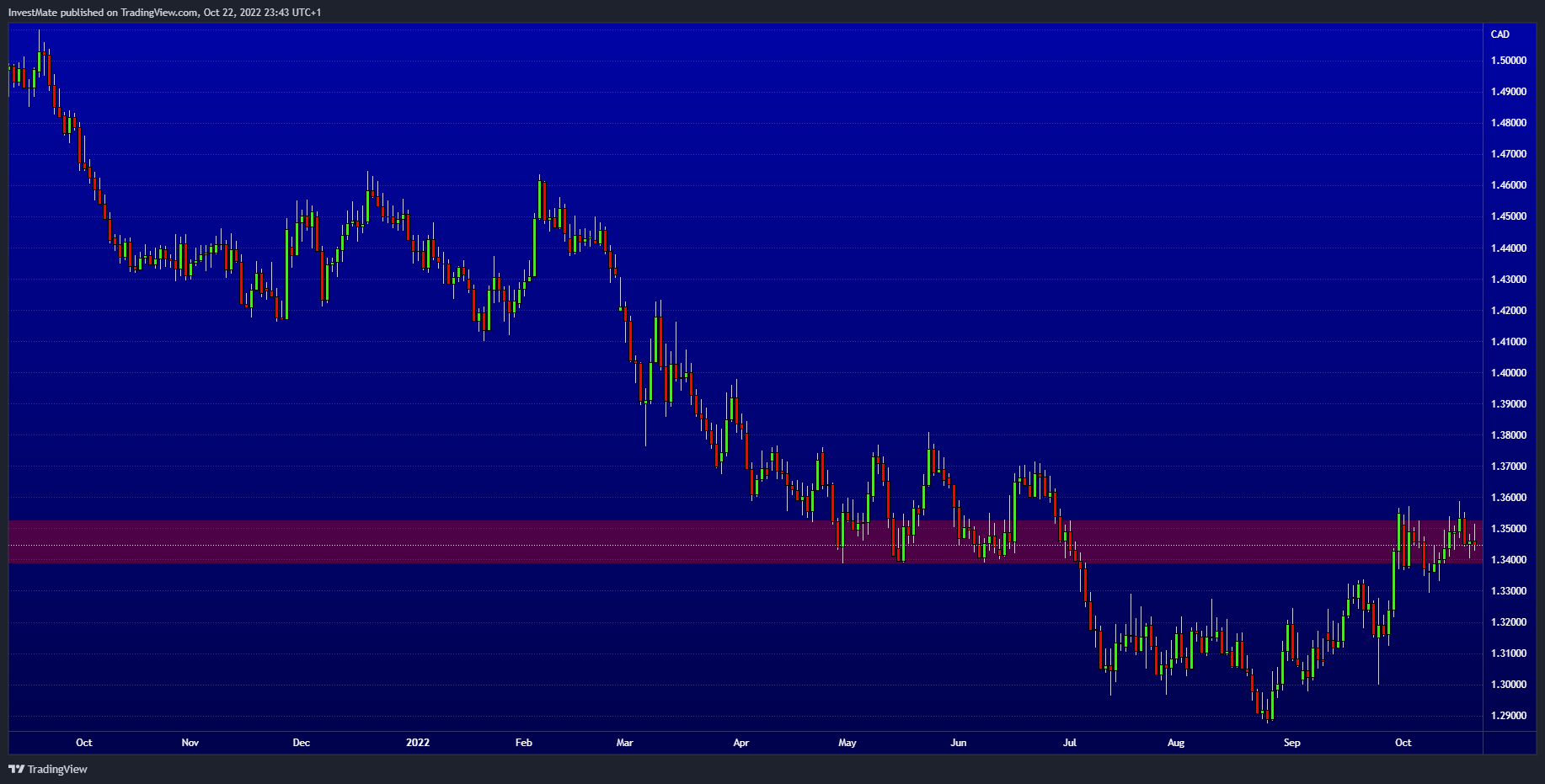Screen dimensions: 1545x784
Task: Click the 1.40000 price label
Action: tap(1509, 373)
